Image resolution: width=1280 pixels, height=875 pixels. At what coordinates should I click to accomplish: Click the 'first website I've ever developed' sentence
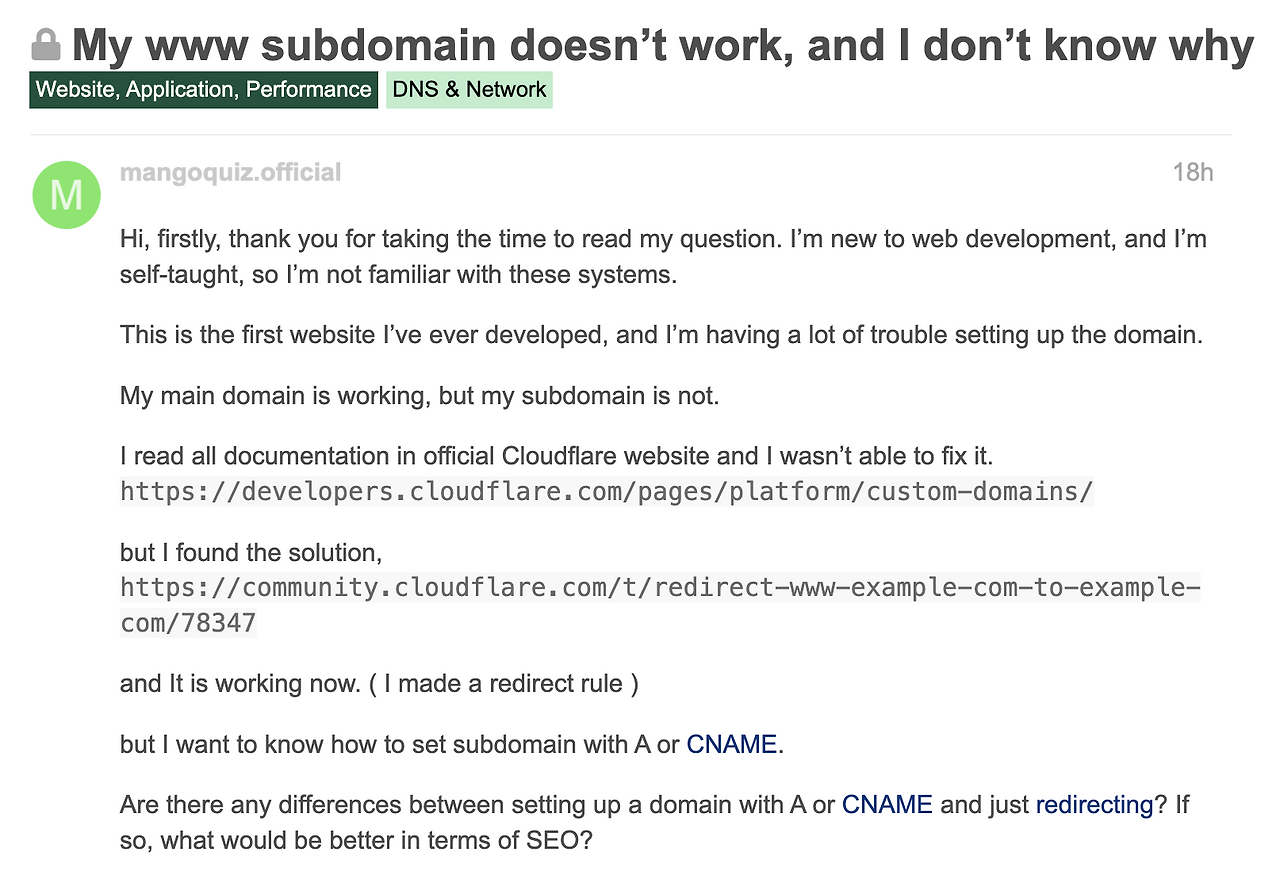pos(660,334)
